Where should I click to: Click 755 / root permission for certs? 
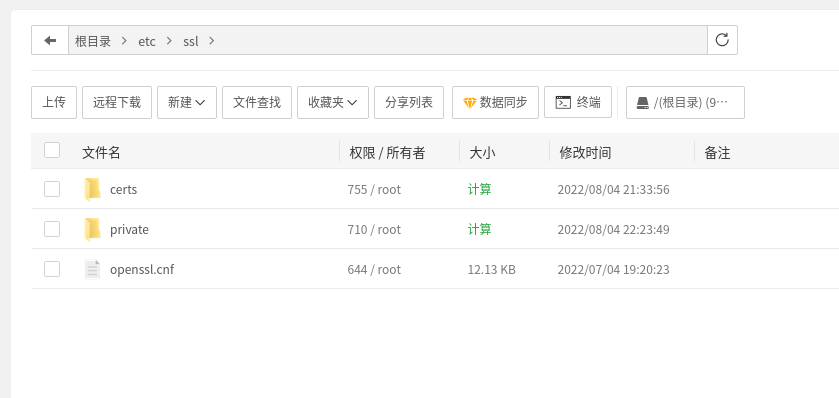tap(374, 189)
